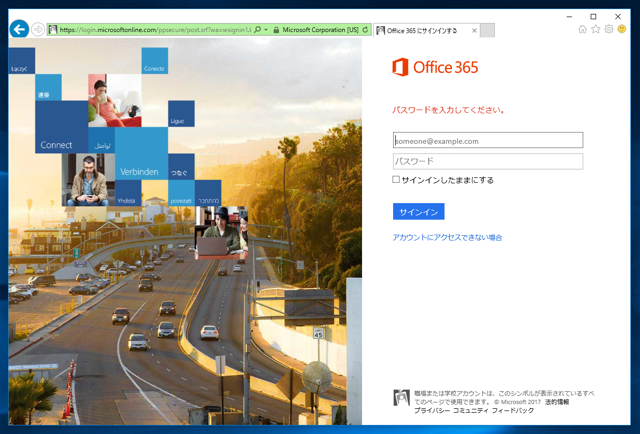Click the red パスワードを入力してください message

449,110
